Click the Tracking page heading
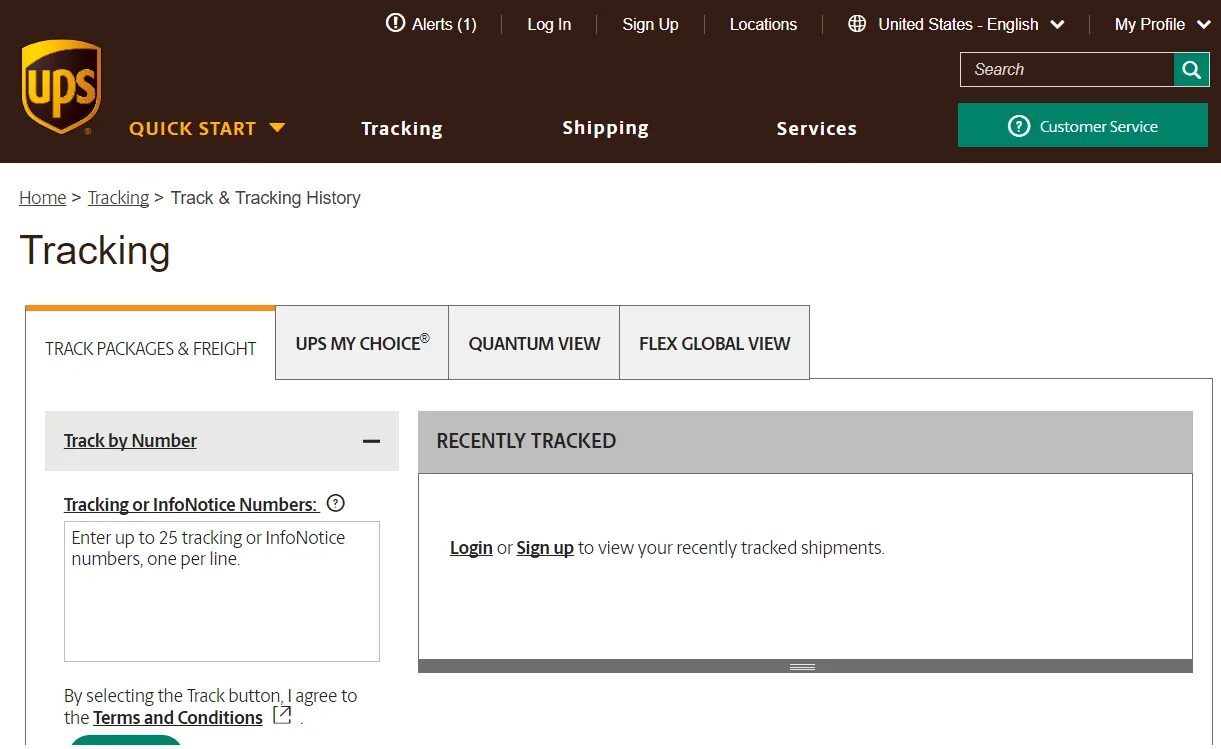The width and height of the screenshot is (1221, 749). point(95,250)
